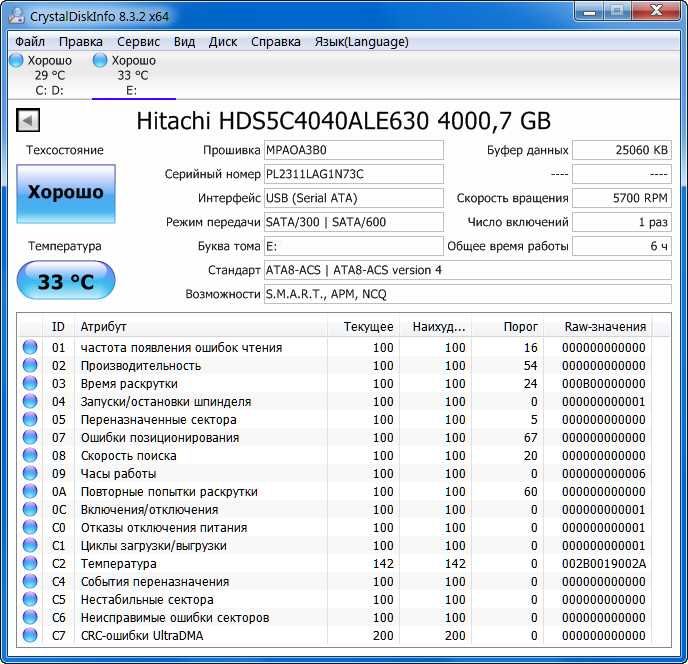The width and height of the screenshot is (688, 664).
Task: Click raw value 000B00000000 in Время раскрутки row
Action: tap(604, 384)
